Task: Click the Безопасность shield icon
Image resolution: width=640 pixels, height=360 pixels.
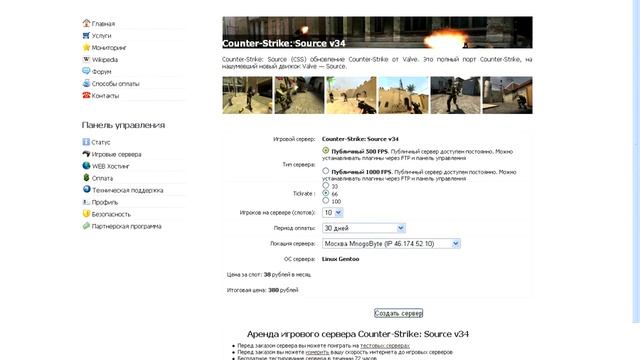Action: coord(86,214)
